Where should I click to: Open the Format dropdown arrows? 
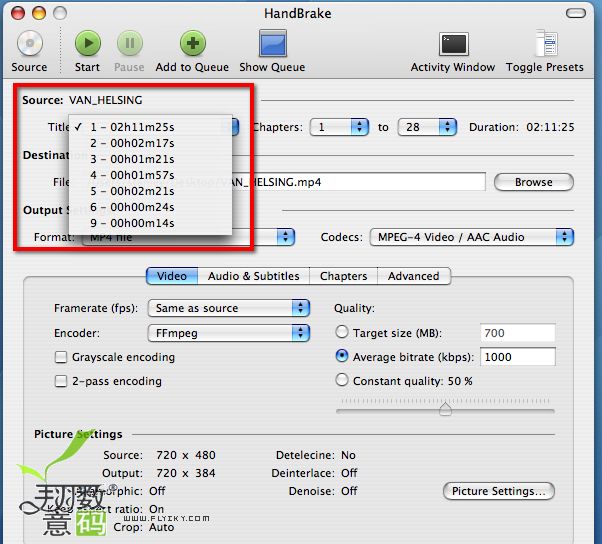point(285,237)
